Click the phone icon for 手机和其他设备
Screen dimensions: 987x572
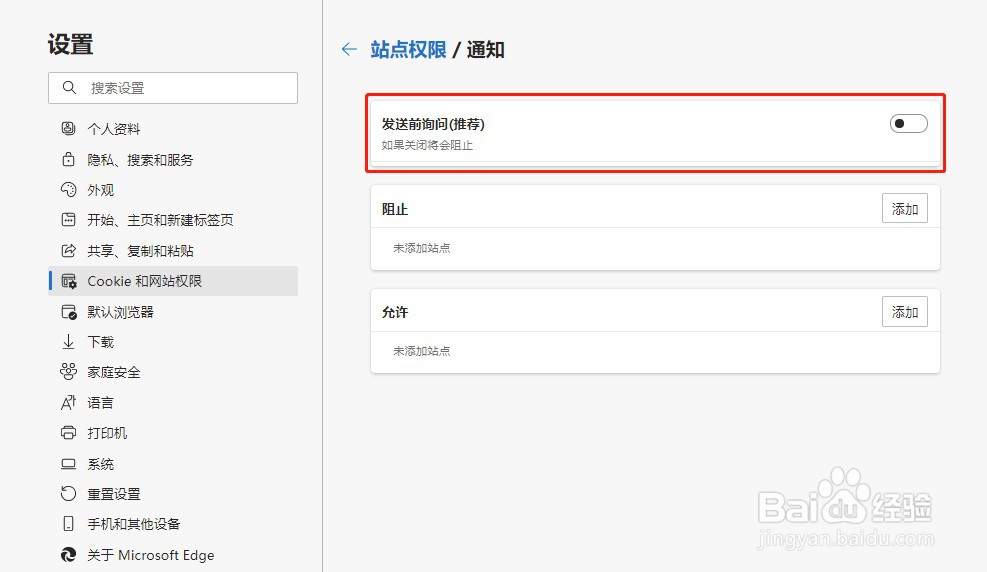(x=68, y=524)
